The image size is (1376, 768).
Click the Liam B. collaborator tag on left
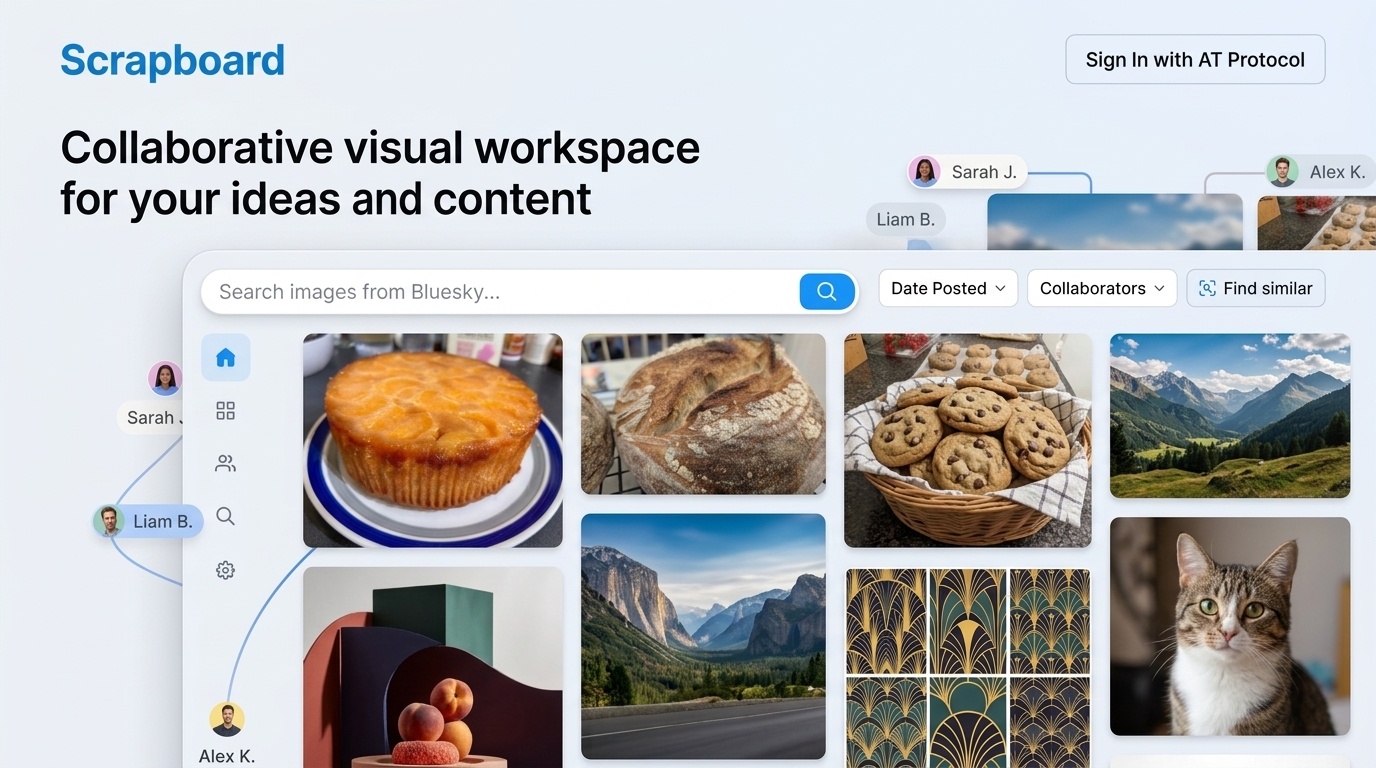pyautogui.click(x=148, y=521)
